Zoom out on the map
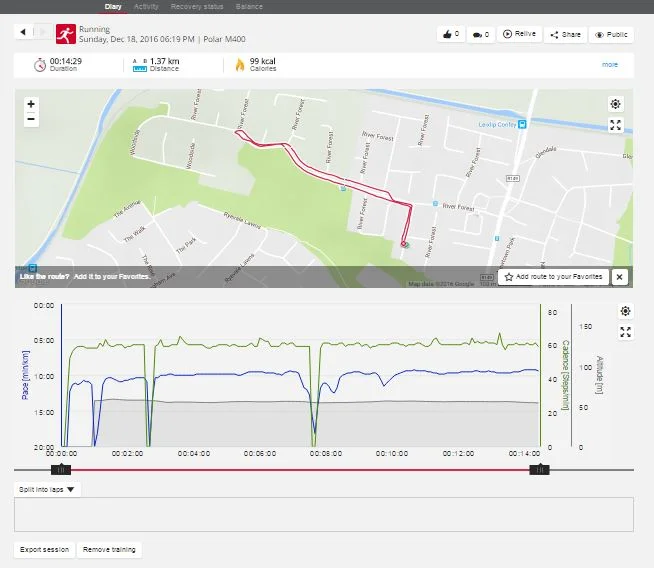 [x=31, y=119]
